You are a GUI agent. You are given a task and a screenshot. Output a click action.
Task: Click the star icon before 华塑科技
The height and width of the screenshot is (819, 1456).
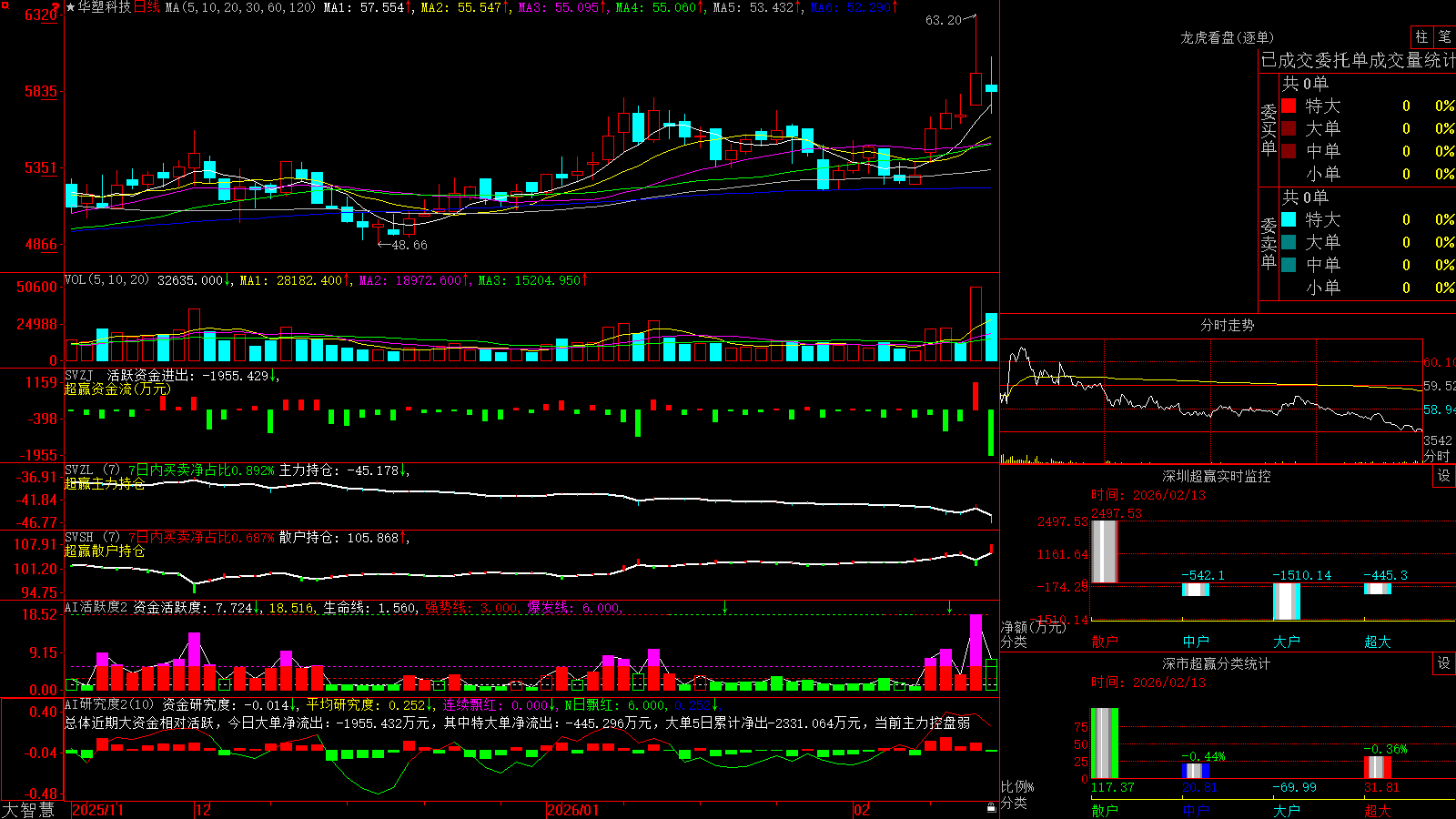[70, 7]
